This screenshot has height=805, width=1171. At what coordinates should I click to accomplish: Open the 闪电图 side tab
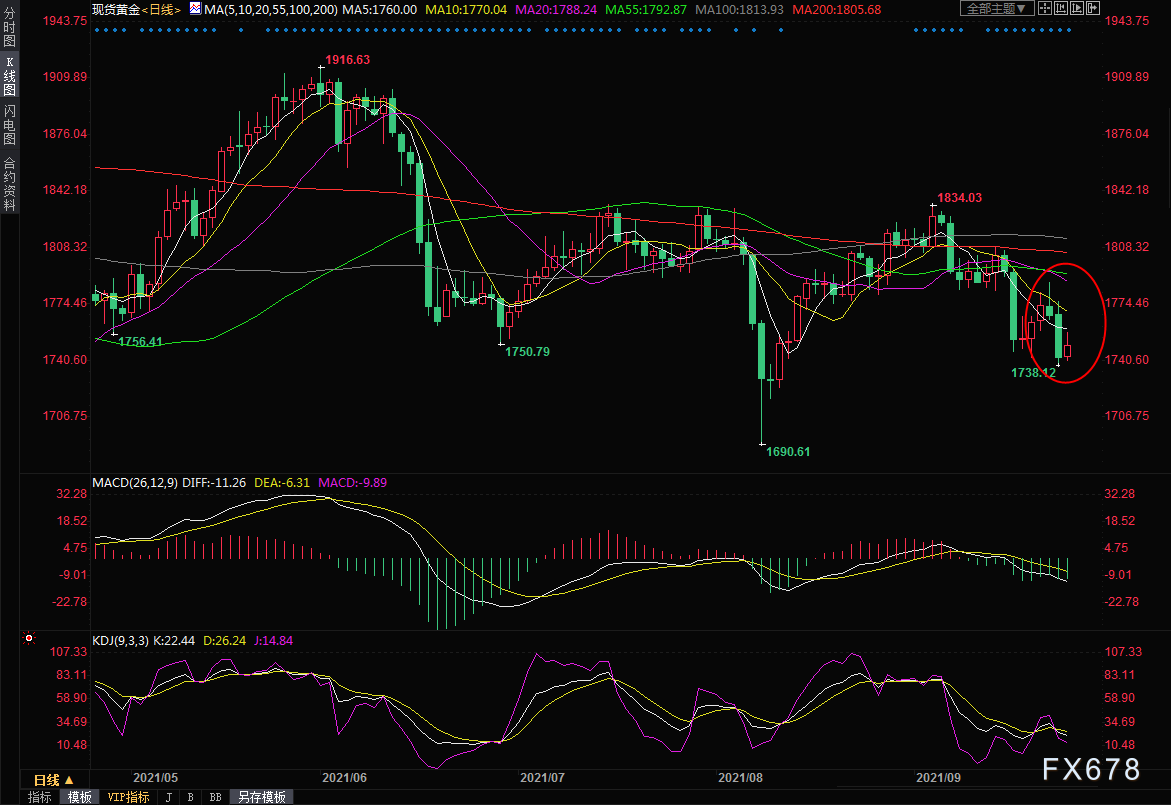tap(9, 124)
